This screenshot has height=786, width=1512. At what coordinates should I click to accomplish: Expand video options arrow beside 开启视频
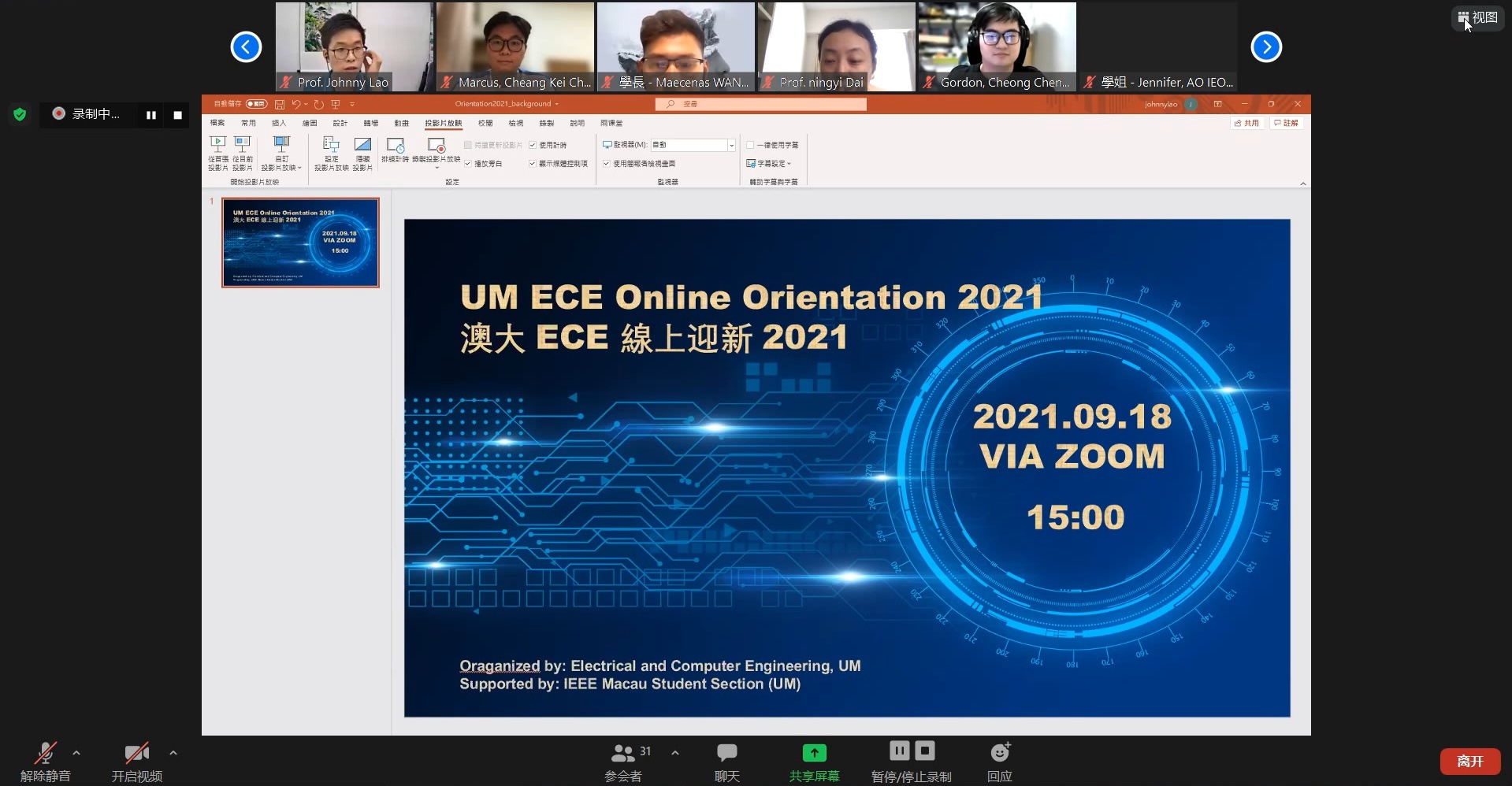(173, 753)
